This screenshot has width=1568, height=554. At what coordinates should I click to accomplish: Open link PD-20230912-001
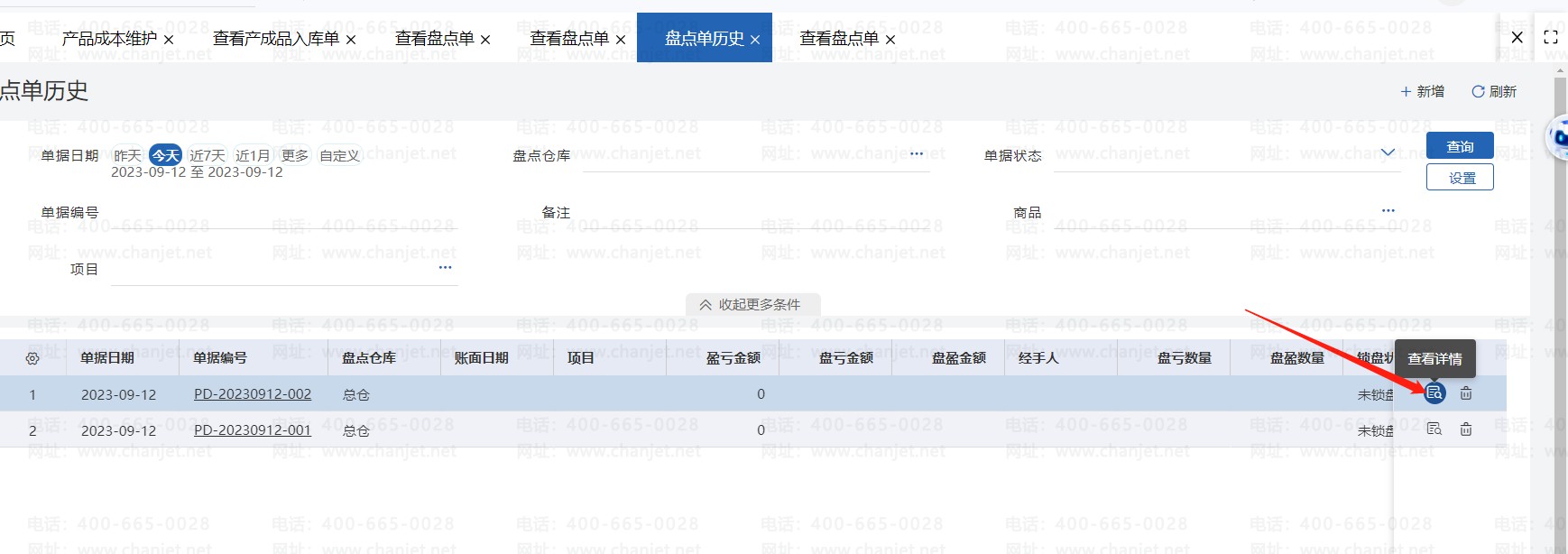tap(253, 430)
